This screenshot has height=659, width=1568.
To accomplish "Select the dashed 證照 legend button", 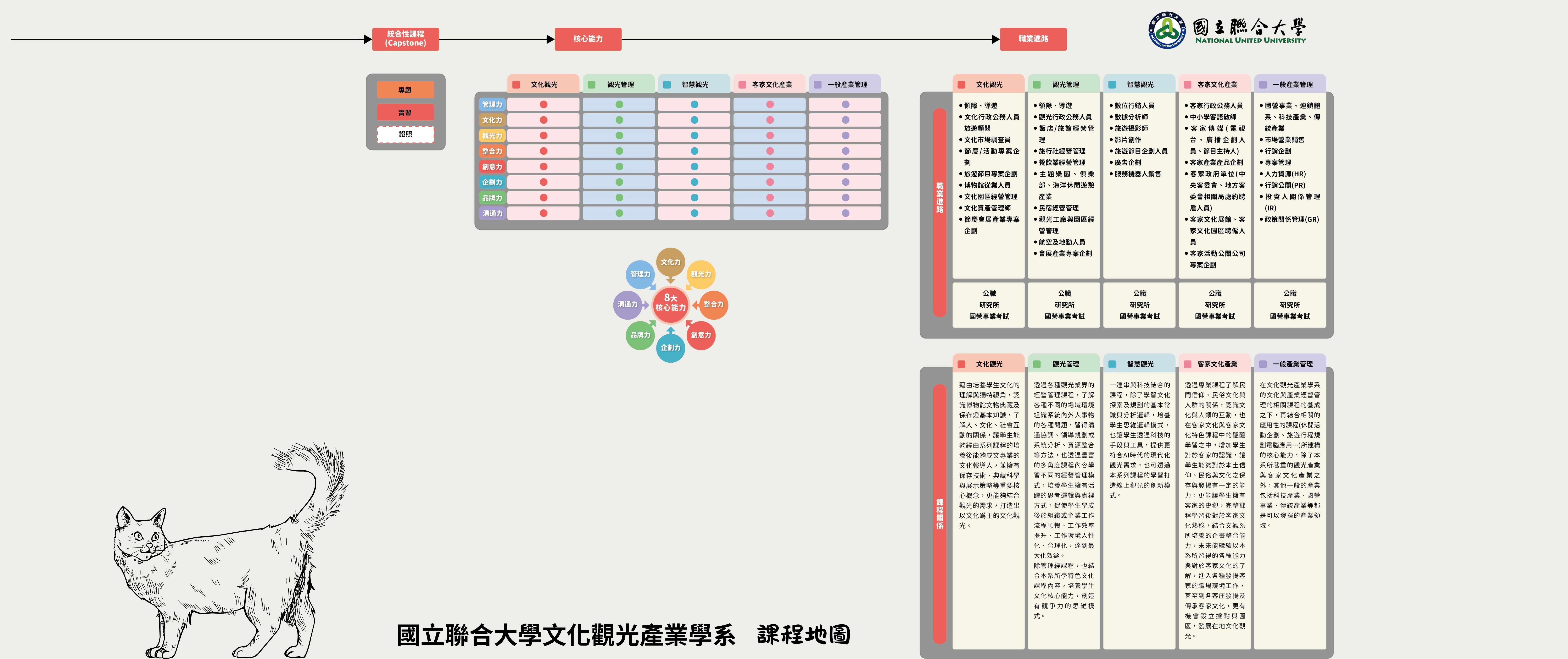I will click(405, 134).
